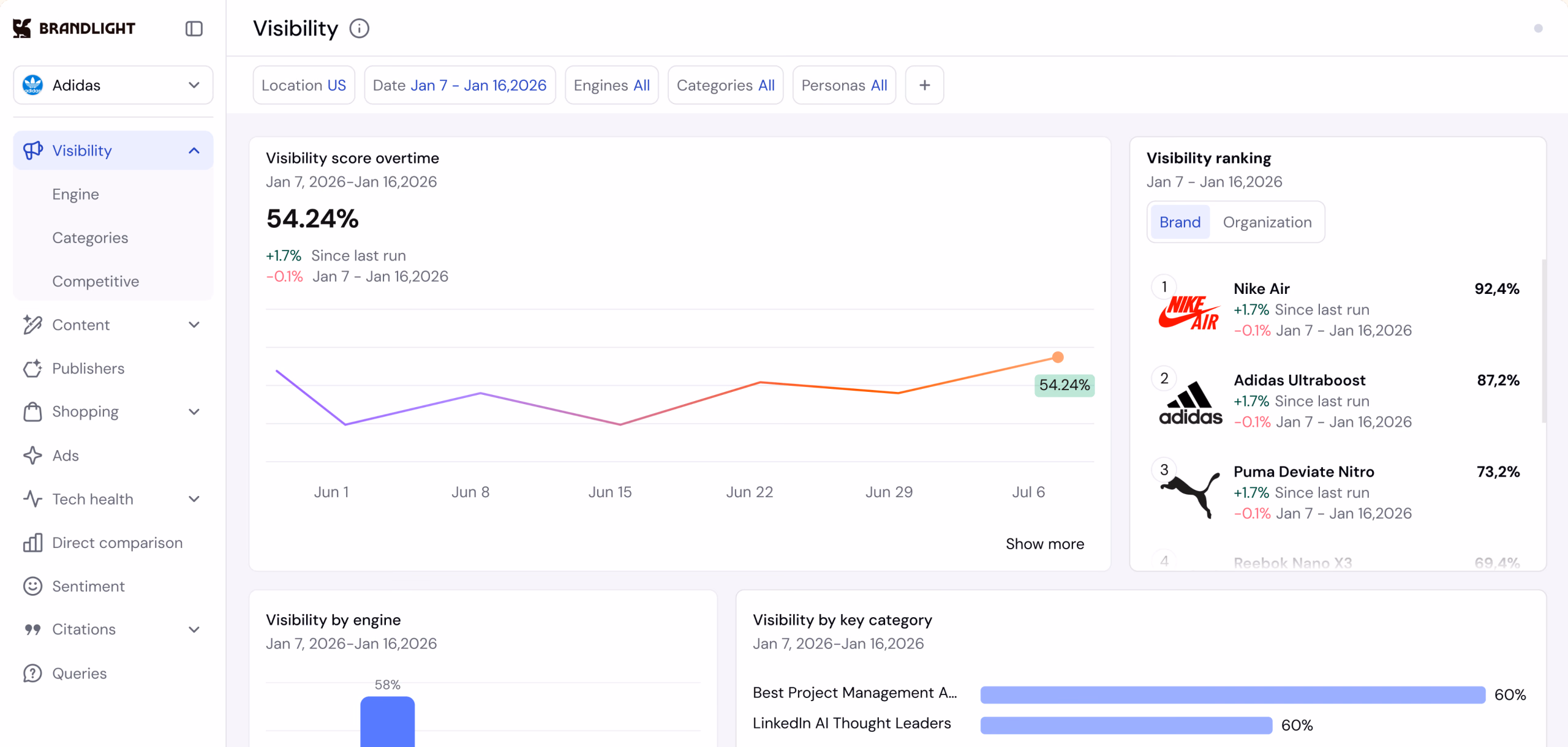This screenshot has height=747, width=1568.
Task: Click the 87,2% Adidas Ultraboost score
Action: (x=1498, y=380)
